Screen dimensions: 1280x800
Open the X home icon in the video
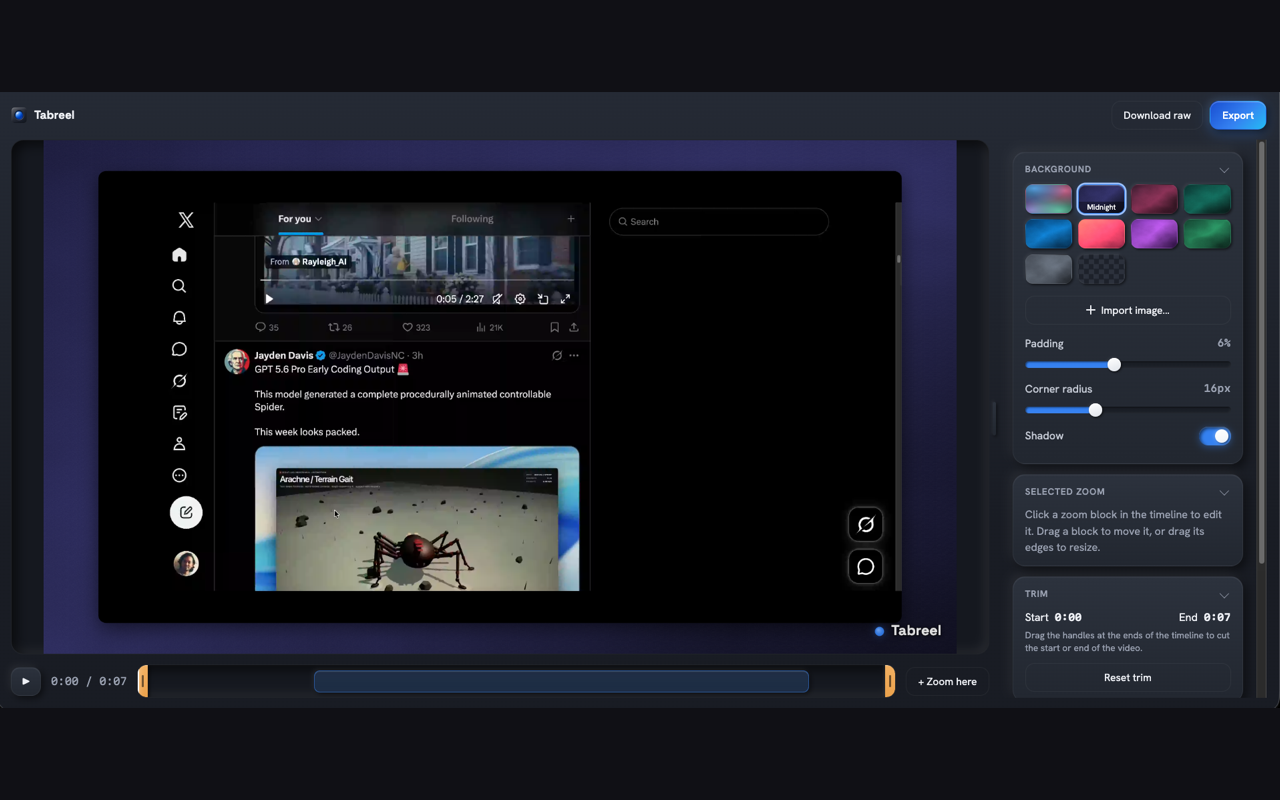coord(179,254)
